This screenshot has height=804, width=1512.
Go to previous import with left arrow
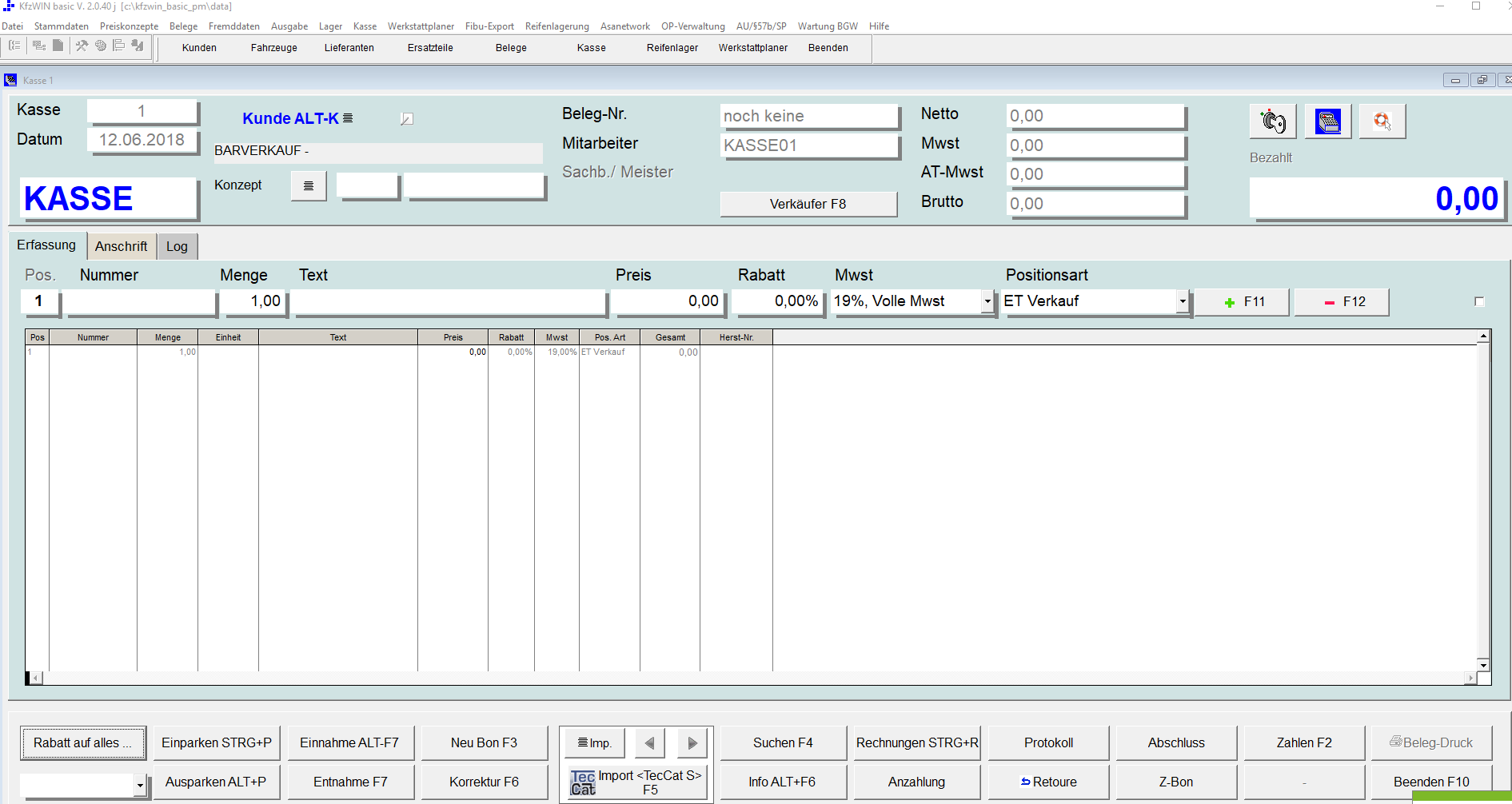coord(650,743)
